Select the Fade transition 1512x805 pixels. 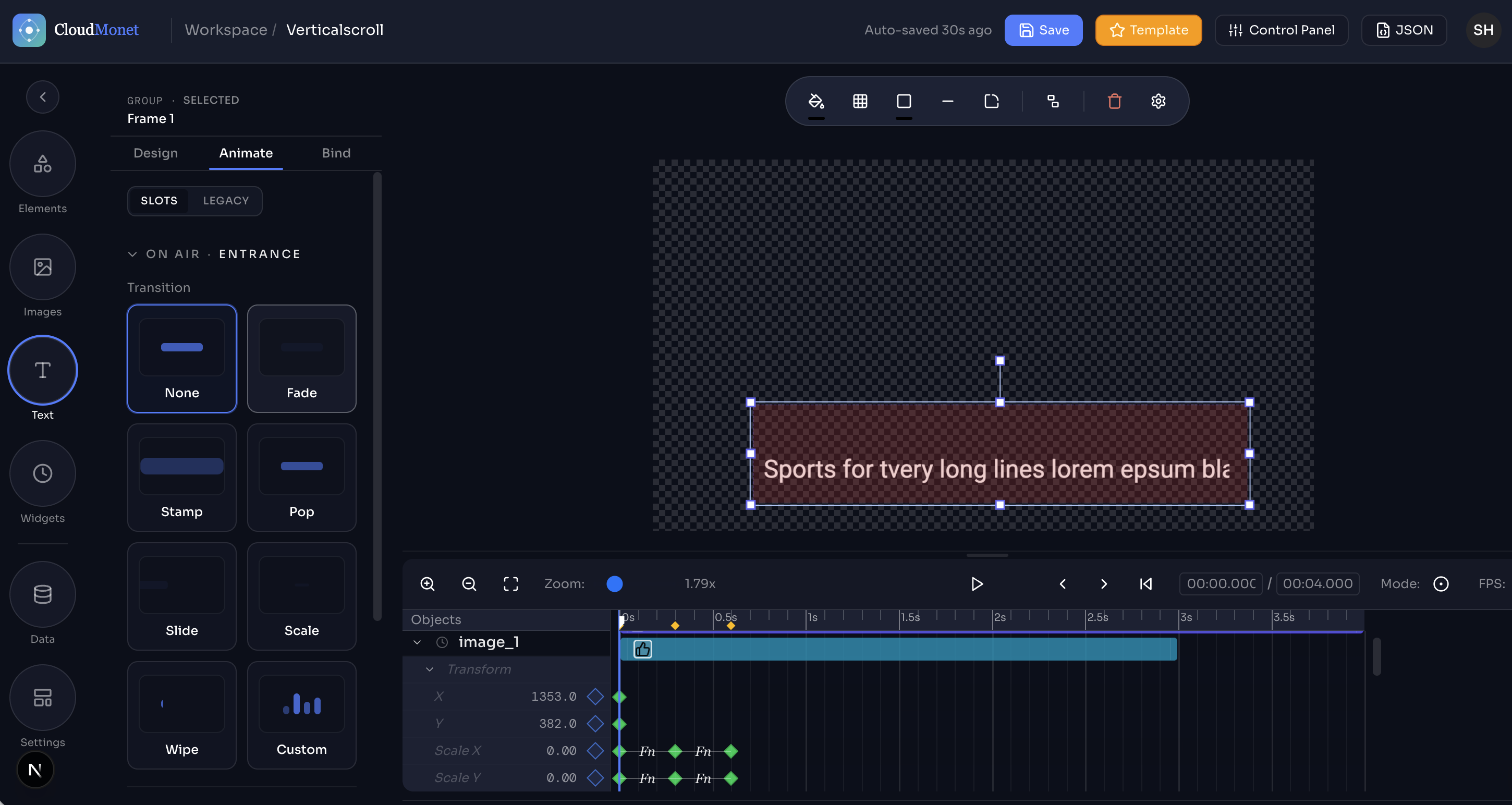pos(302,359)
